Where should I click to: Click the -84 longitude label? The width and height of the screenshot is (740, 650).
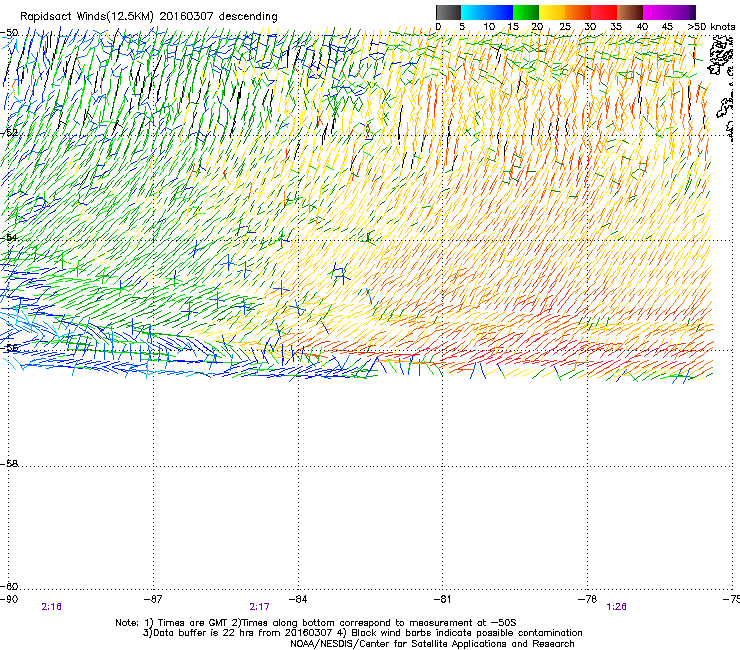(x=298, y=599)
